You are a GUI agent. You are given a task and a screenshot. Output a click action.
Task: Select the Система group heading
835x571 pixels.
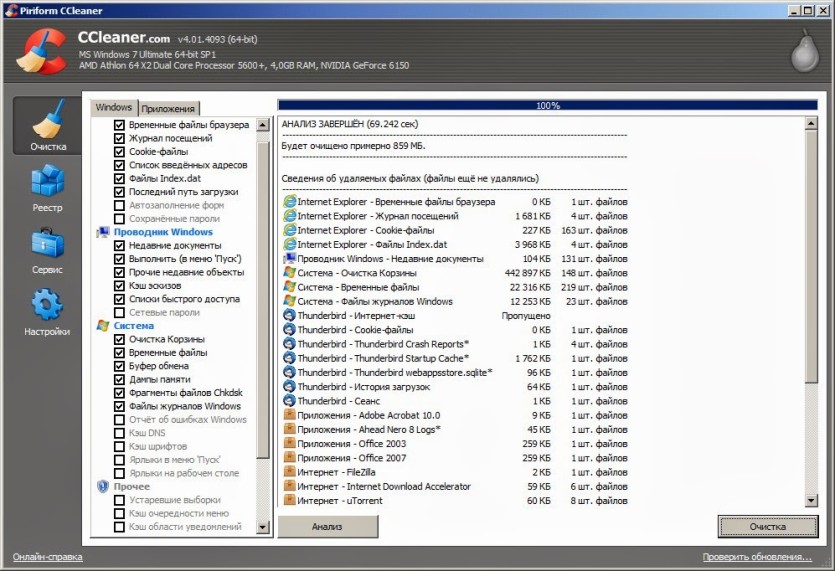134,325
